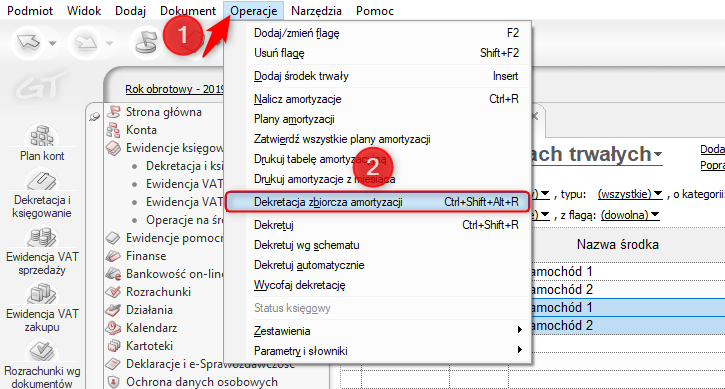Viewport: 725px width, 389px height.
Task: Click Rok obrotowy - 2019 link
Action: point(174,89)
